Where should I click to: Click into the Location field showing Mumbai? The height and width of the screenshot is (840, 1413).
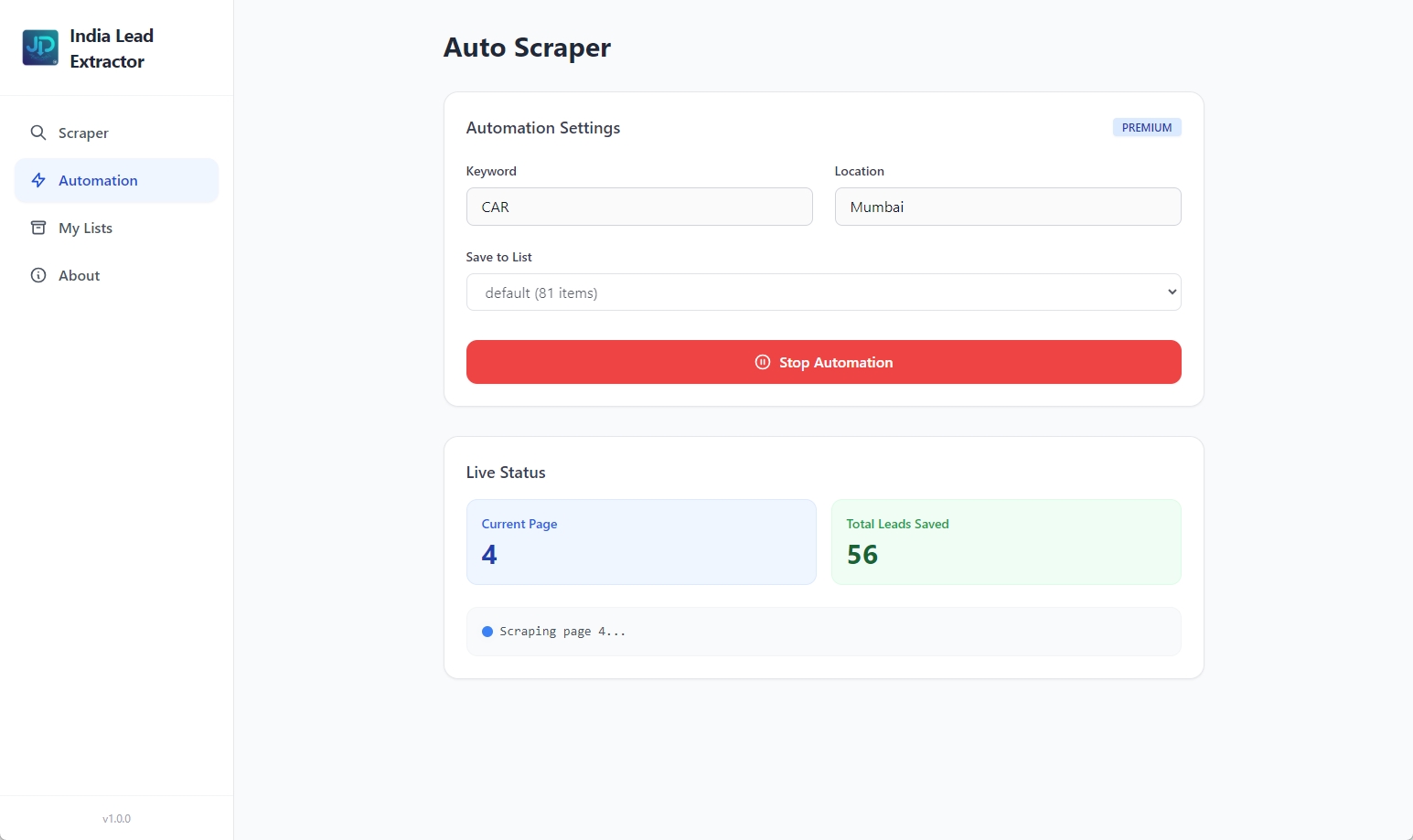coord(1007,207)
